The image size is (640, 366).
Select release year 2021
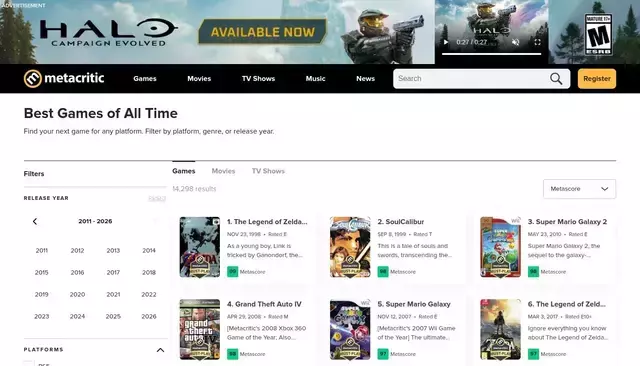pos(113,295)
